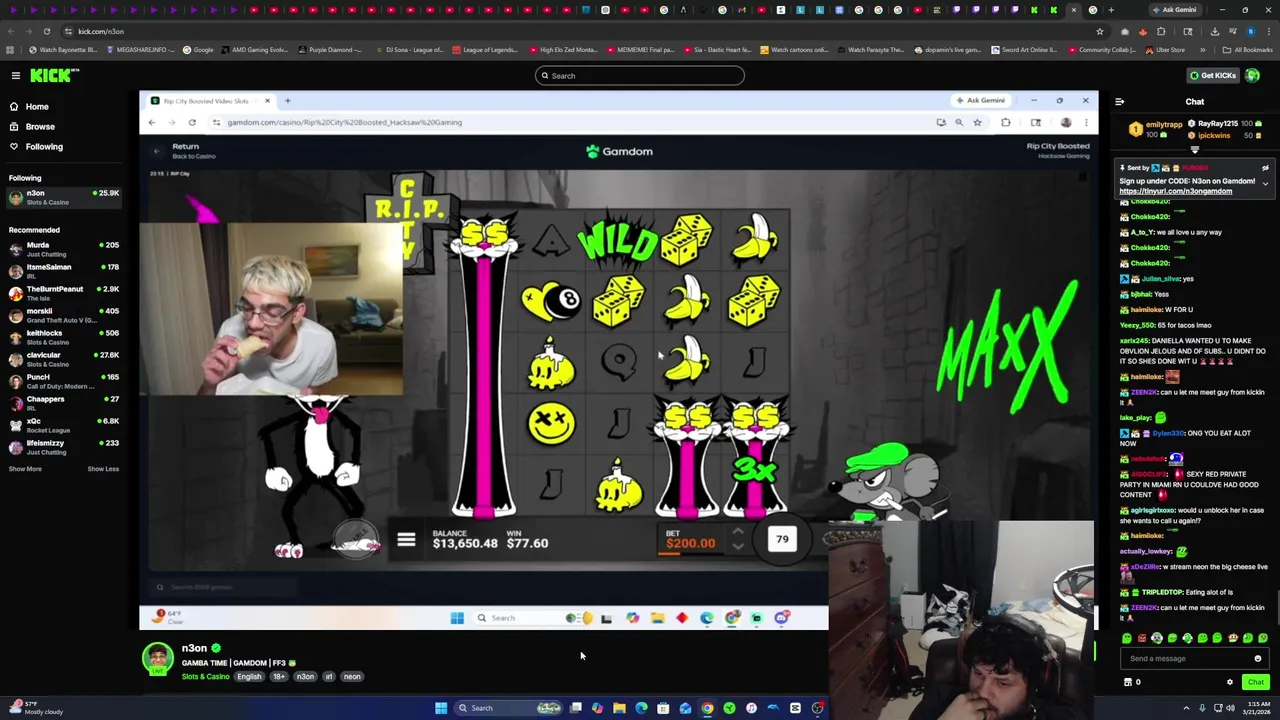Open a new Chrome tab plus button
This screenshot has width=1280, height=720.
[x=1111, y=10]
